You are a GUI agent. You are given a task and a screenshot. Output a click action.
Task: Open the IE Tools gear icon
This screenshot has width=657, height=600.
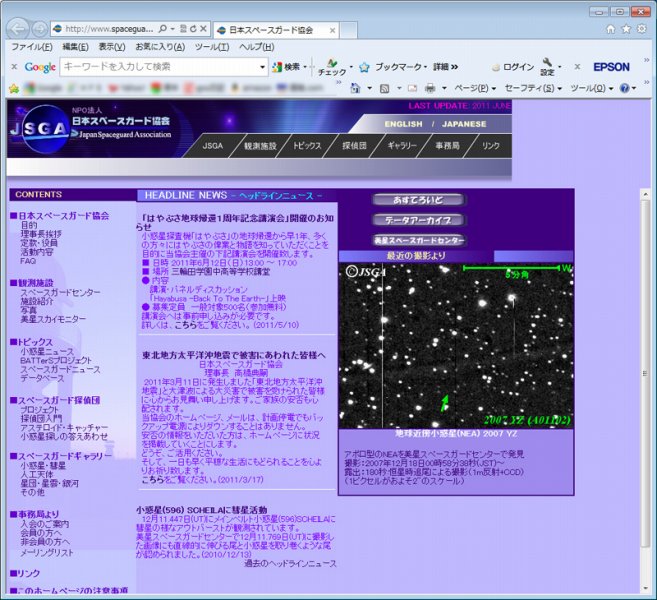(643, 29)
